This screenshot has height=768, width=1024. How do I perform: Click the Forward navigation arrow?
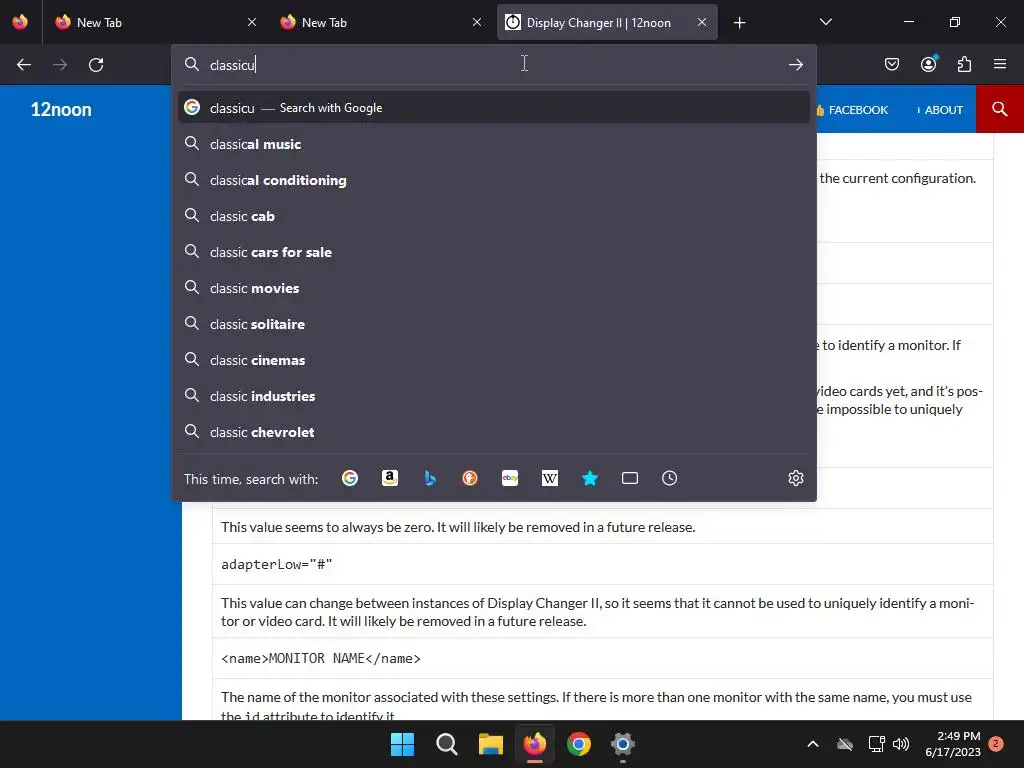click(x=60, y=65)
